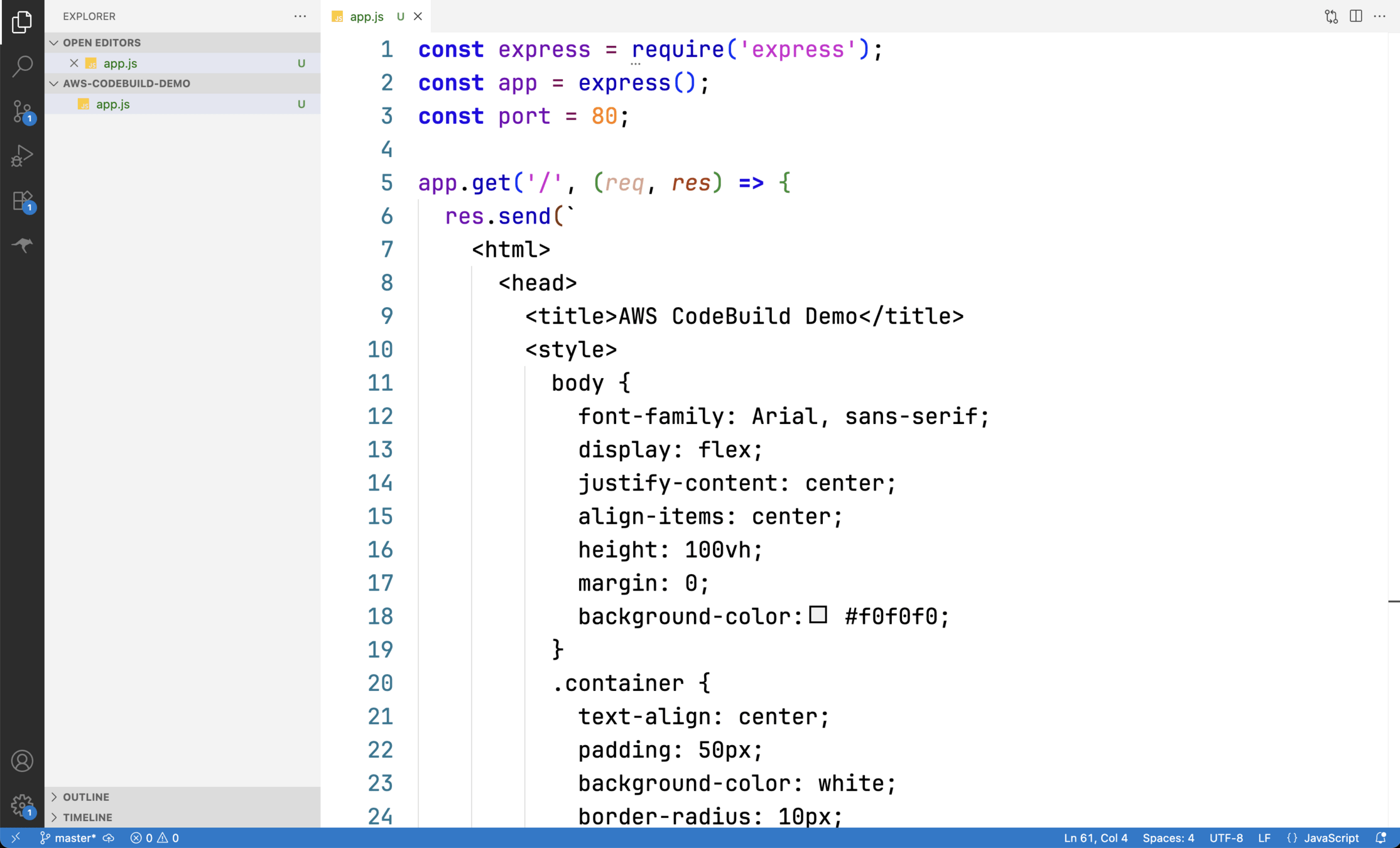This screenshot has height=848, width=1400.
Task: Open the Accounts menu icon
Action: click(22, 761)
